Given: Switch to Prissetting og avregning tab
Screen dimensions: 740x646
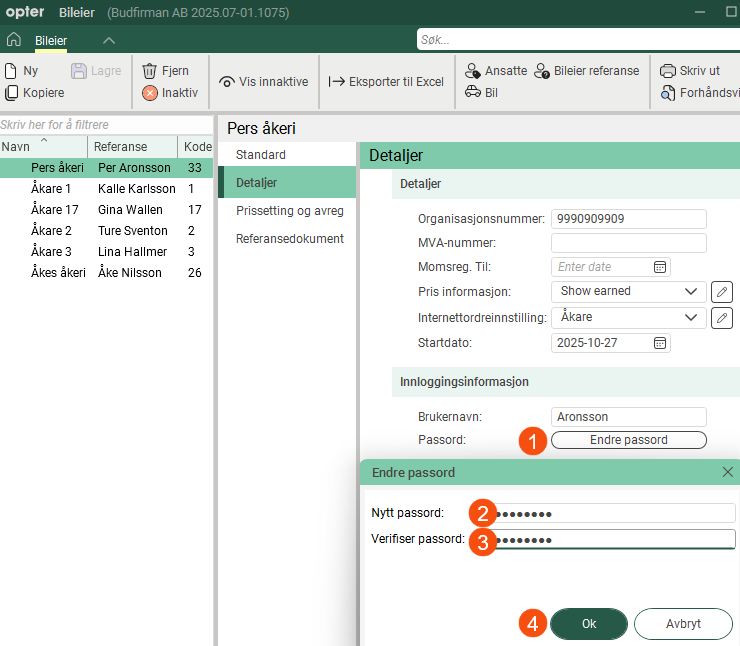Looking at the screenshot, I should point(289,211).
